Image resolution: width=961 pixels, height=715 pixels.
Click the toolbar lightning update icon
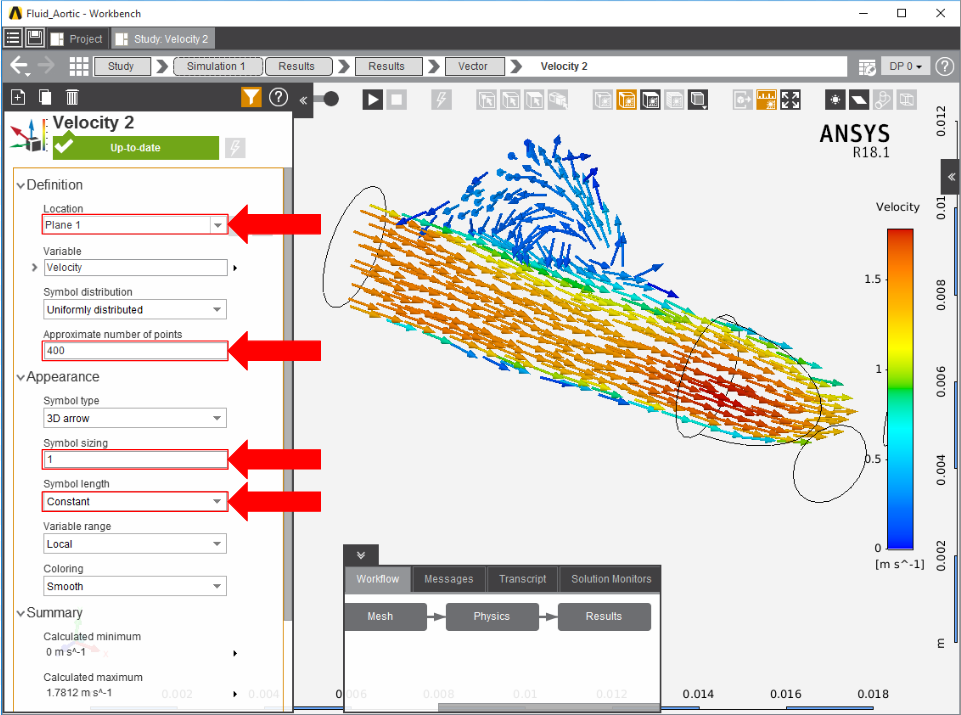(441, 99)
